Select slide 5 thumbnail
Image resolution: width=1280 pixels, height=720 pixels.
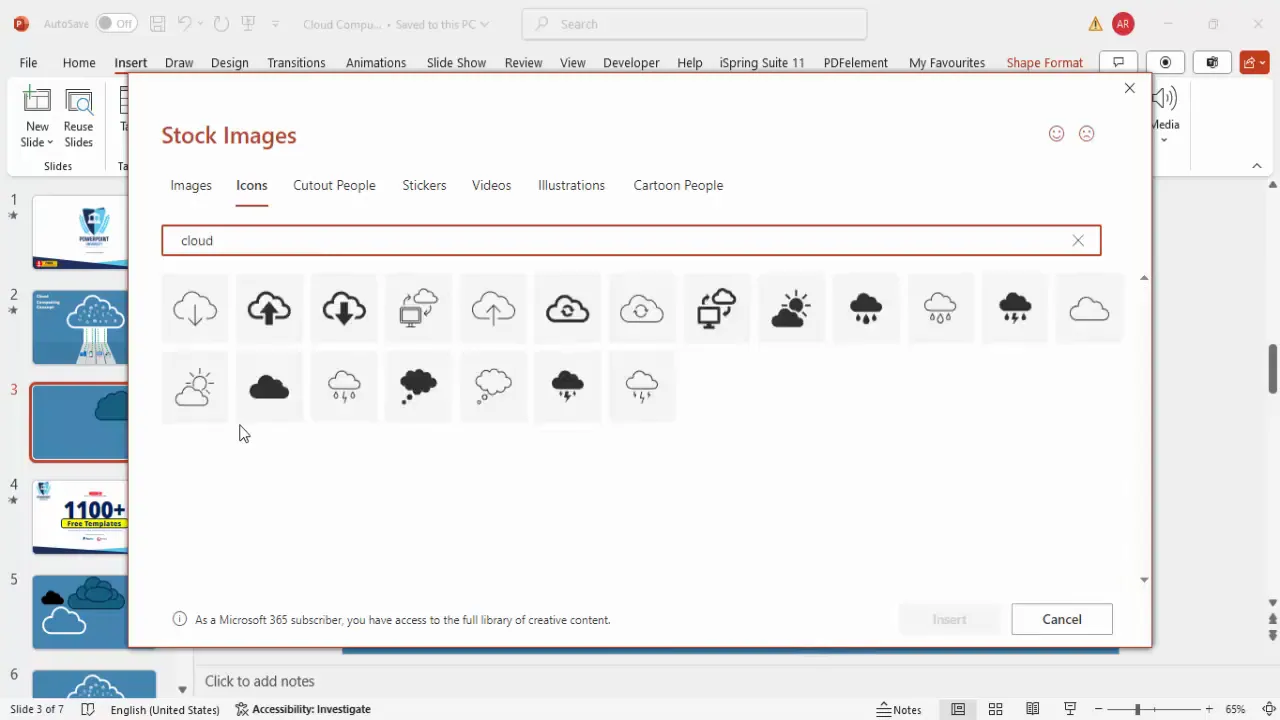[80, 612]
